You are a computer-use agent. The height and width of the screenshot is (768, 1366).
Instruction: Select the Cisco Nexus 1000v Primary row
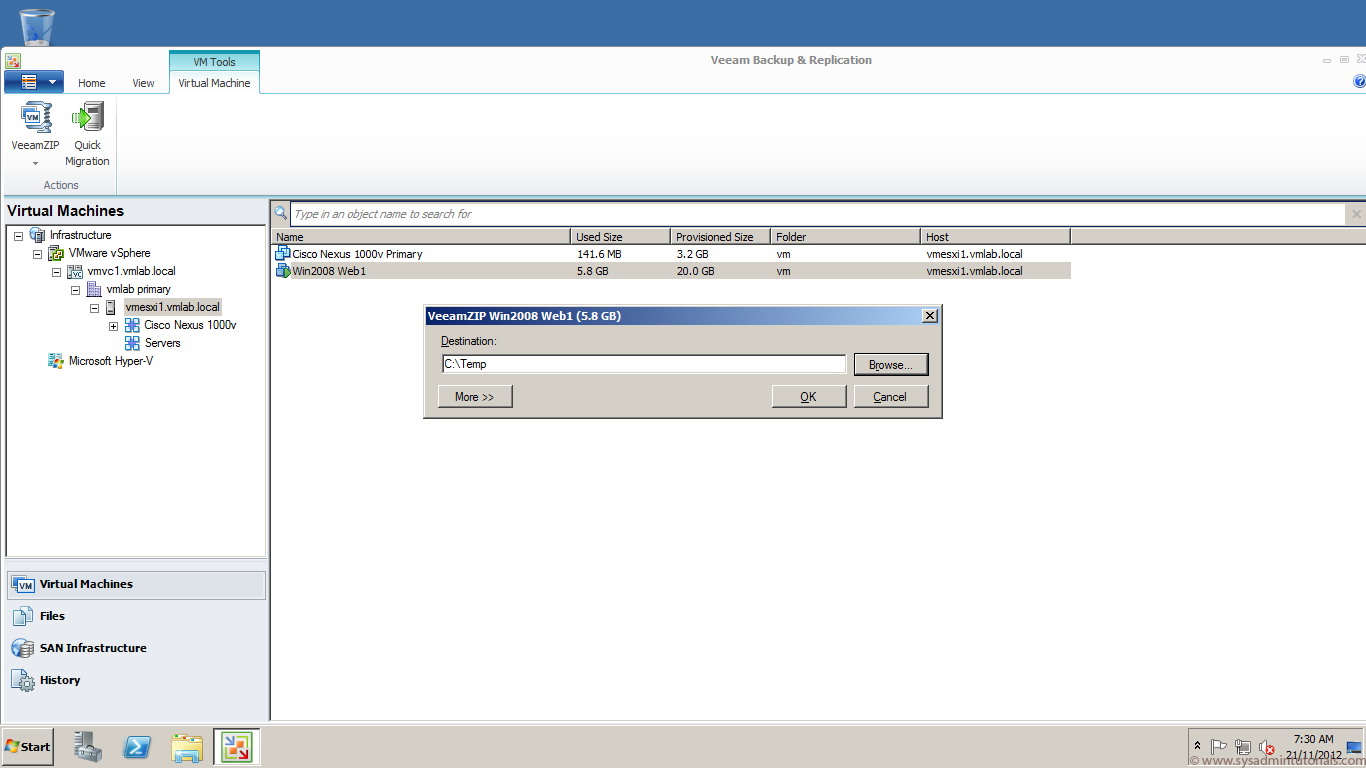tap(671, 254)
